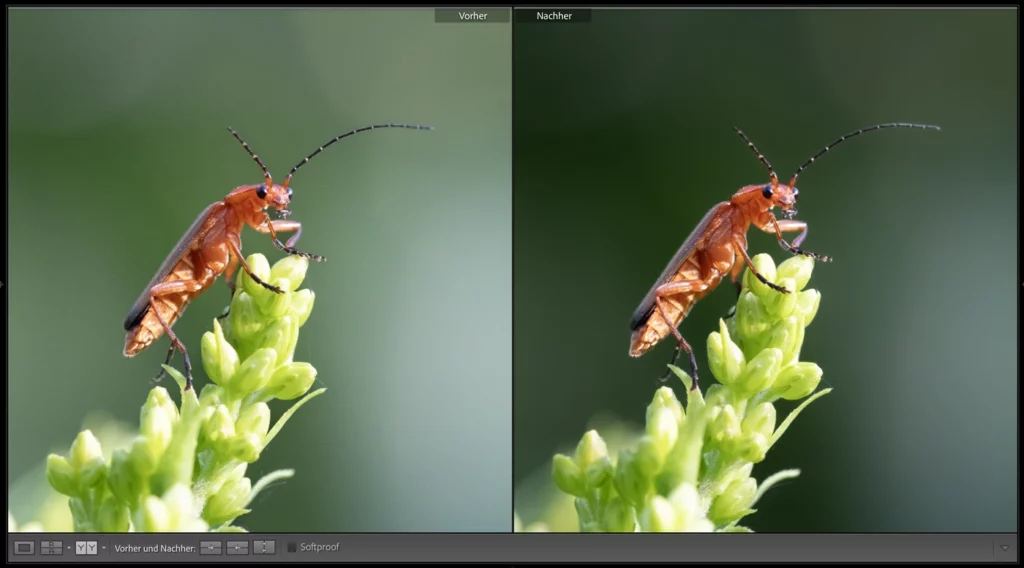Open toolbar options triangle at far right
Screen dimensions: 1024x568
pos(1005,548)
